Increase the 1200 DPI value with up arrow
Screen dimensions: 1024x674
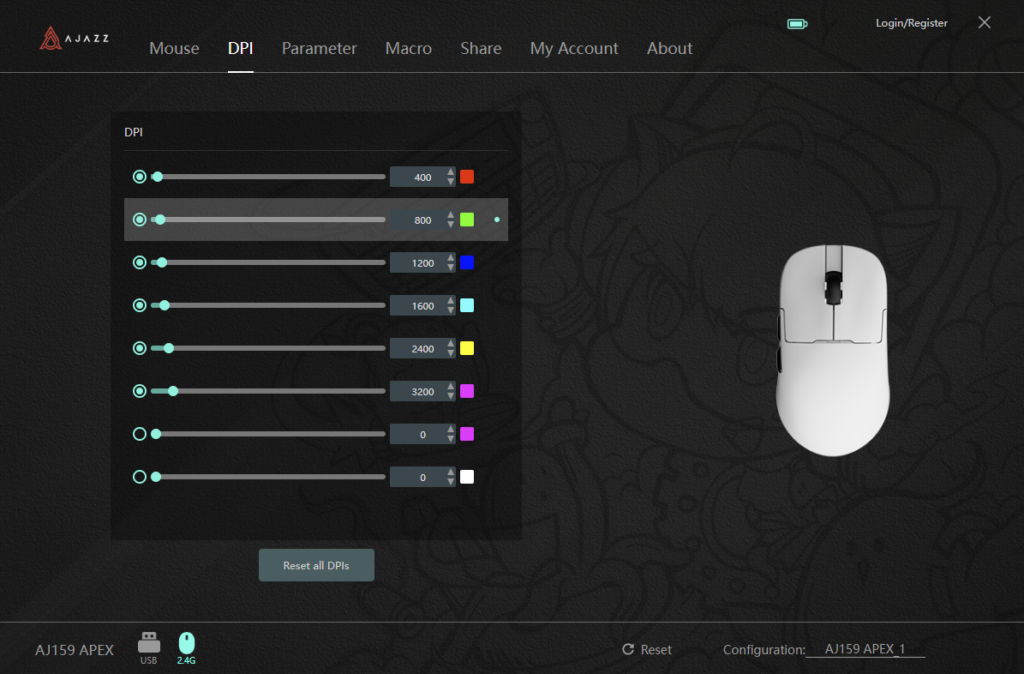451,258
